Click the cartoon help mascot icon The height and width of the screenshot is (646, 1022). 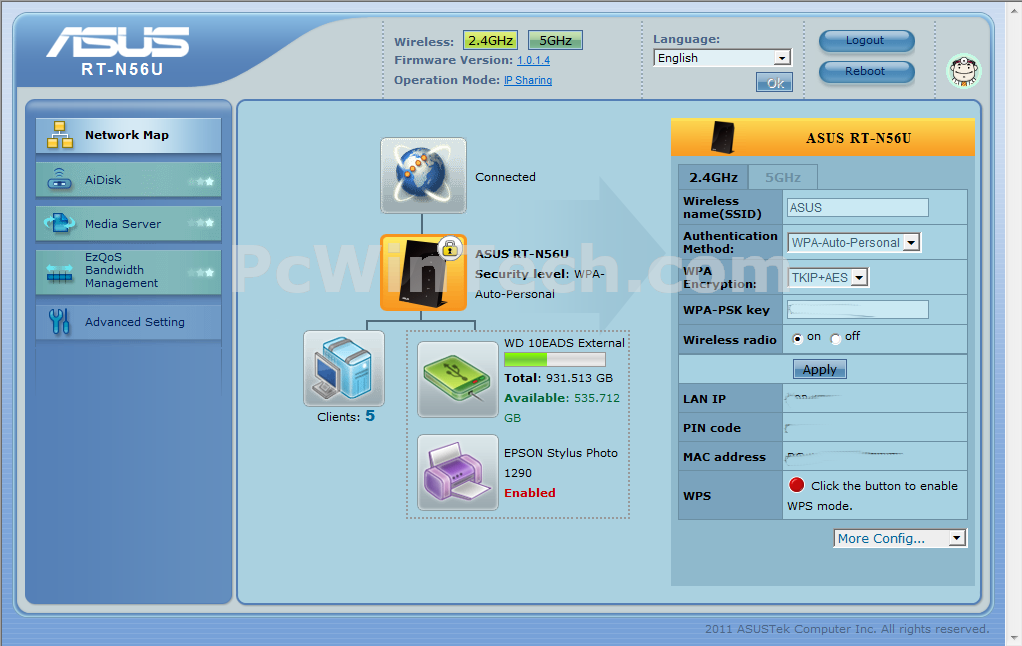(963, 71)
